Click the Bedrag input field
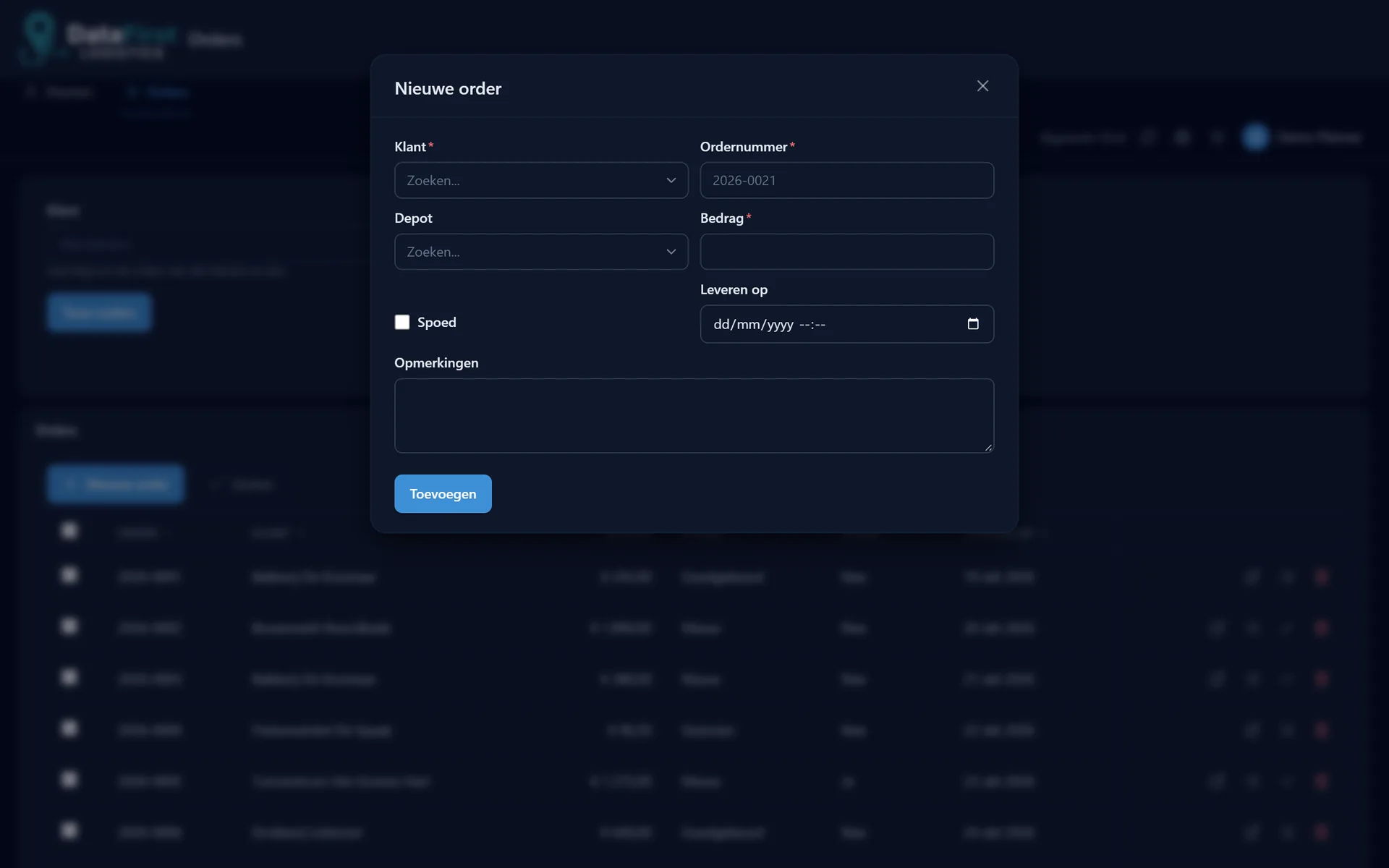The width and height of the screenshot is (1389, 868). pos(846,252)
